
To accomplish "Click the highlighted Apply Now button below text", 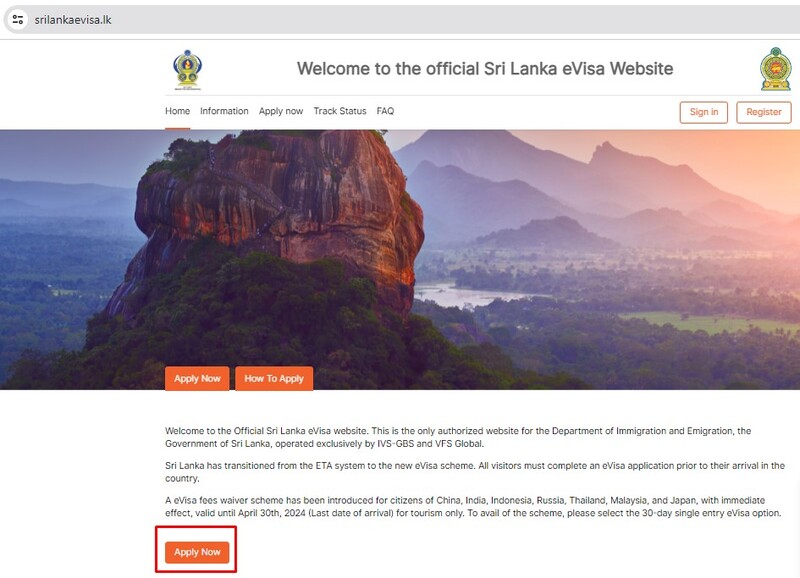I will [x=197, y=552].
